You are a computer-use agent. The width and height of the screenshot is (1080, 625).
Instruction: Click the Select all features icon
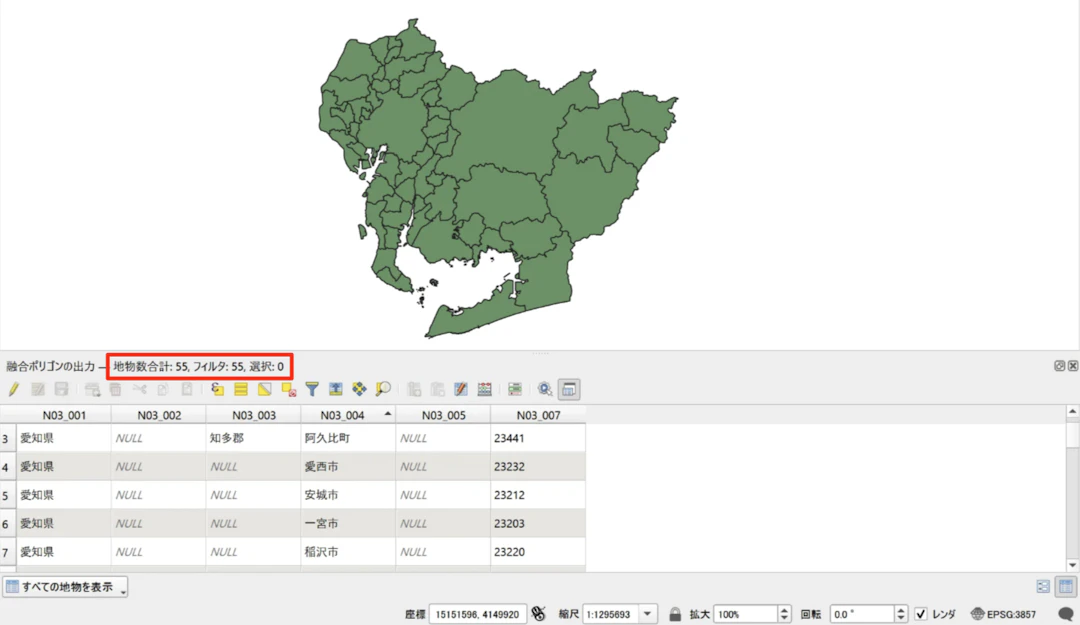coord(241,389)
